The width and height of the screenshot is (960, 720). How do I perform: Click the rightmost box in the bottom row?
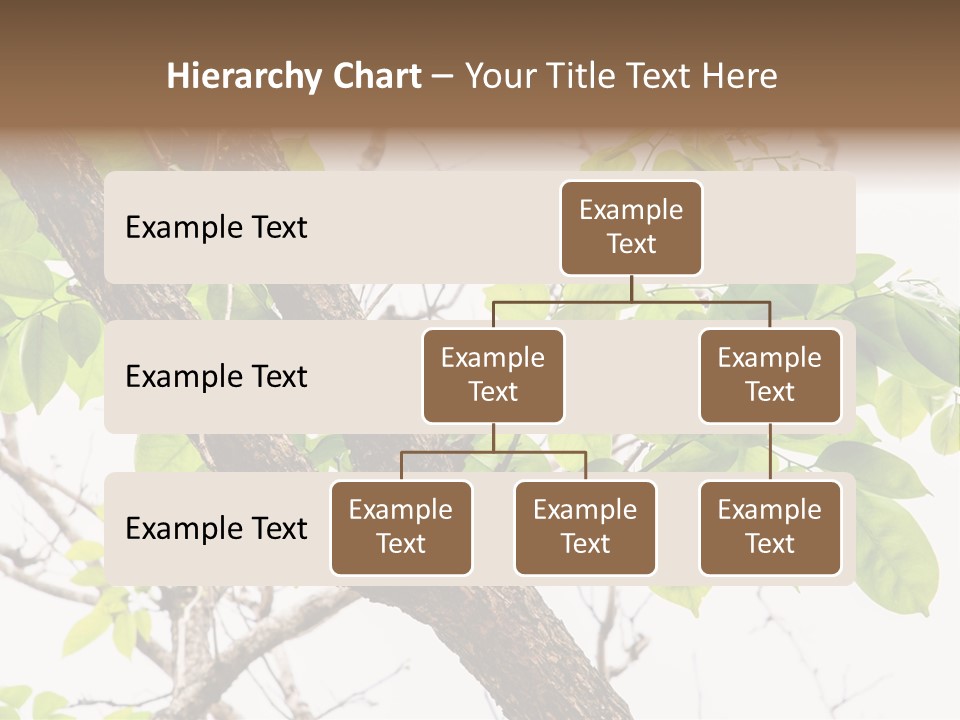coord(770,527)
